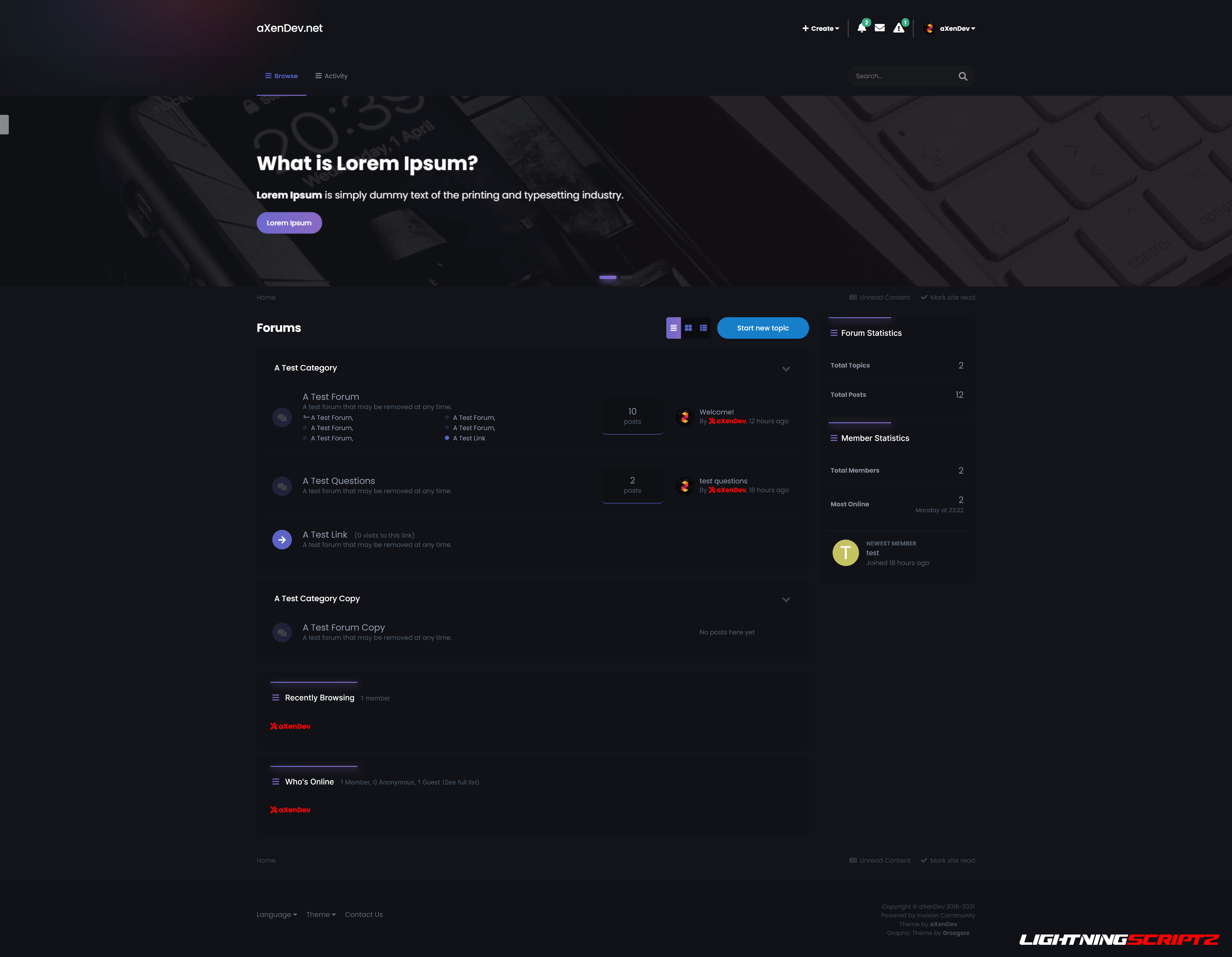Click the search magnifier icon
This screenshot has width=1232, height=957.
click(963, 76)
